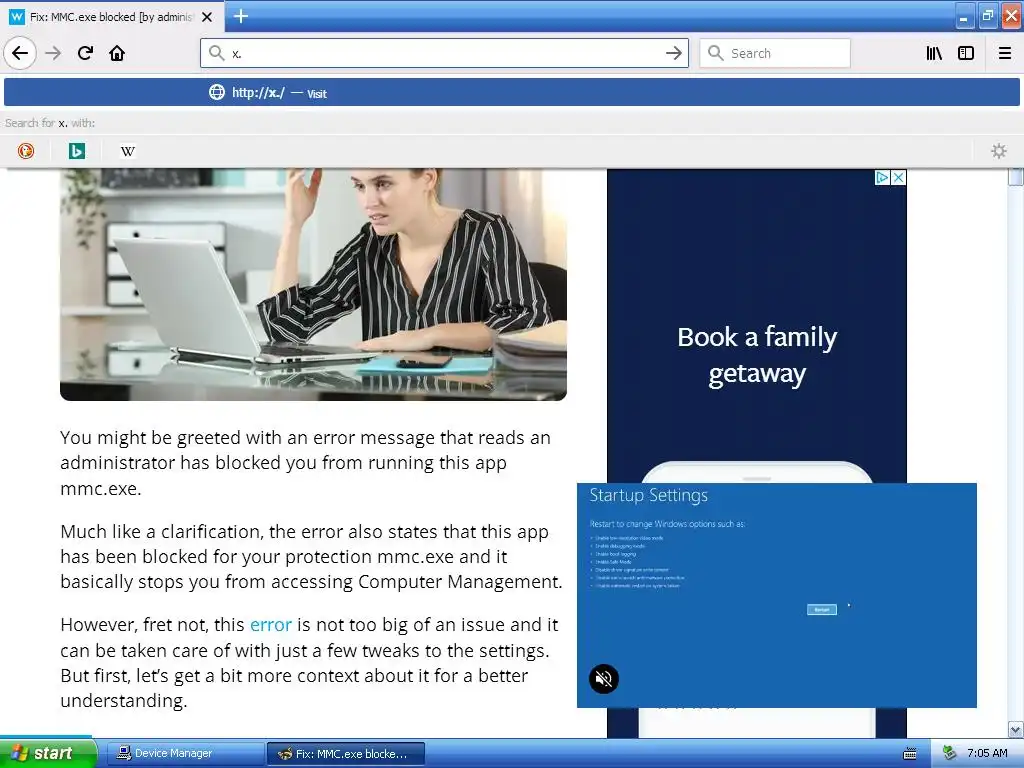Click the page scrollbar thumb at top
The width and height of the screenshot is (1024, 768).
click(1016, 177)
